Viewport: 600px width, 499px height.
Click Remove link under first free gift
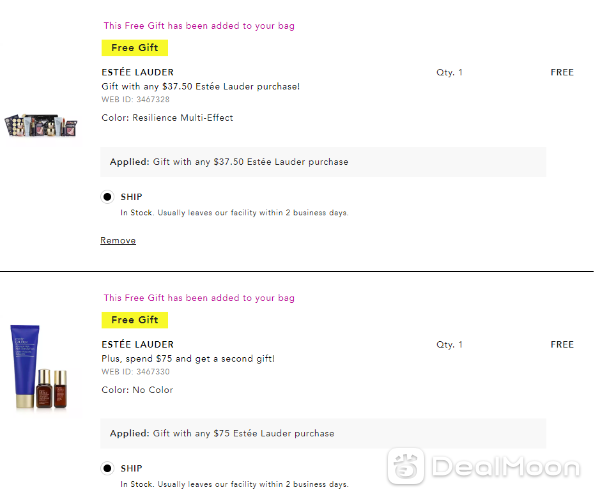pyautogui.click(x=118, y=240)
